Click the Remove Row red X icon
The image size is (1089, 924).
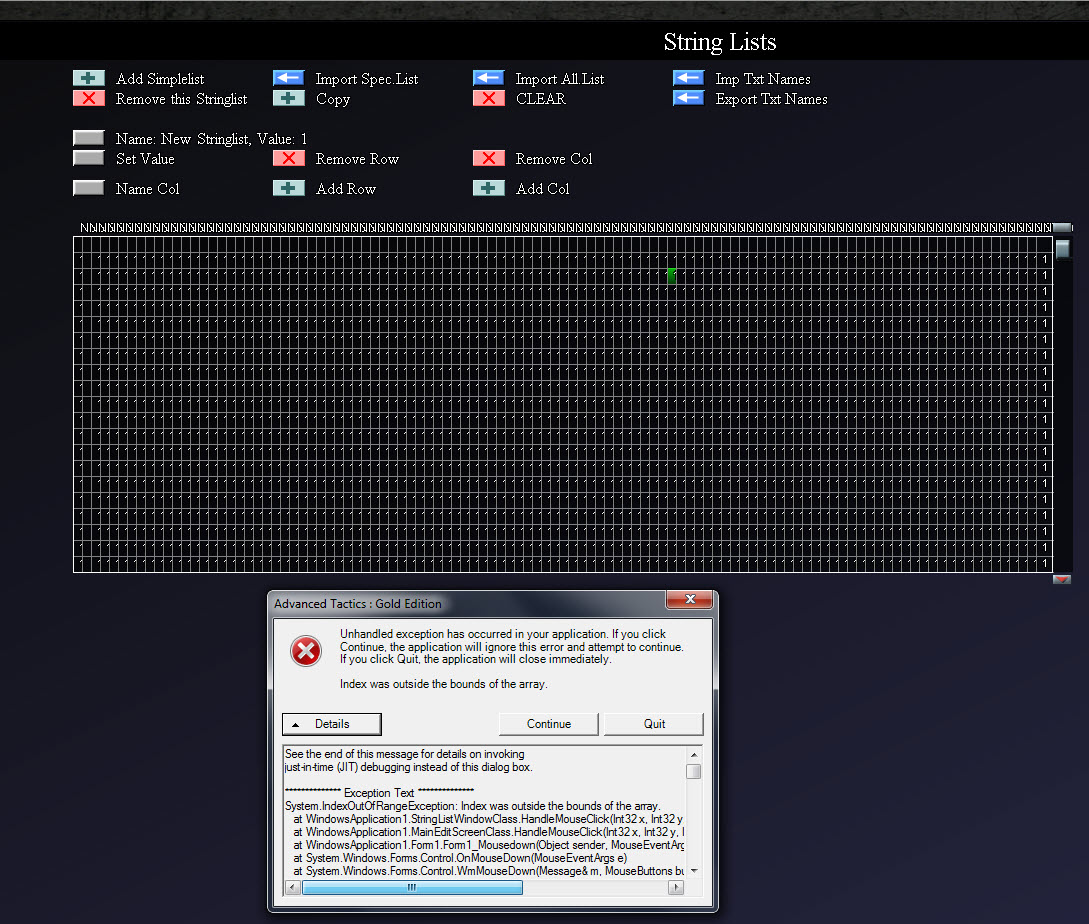289,158
